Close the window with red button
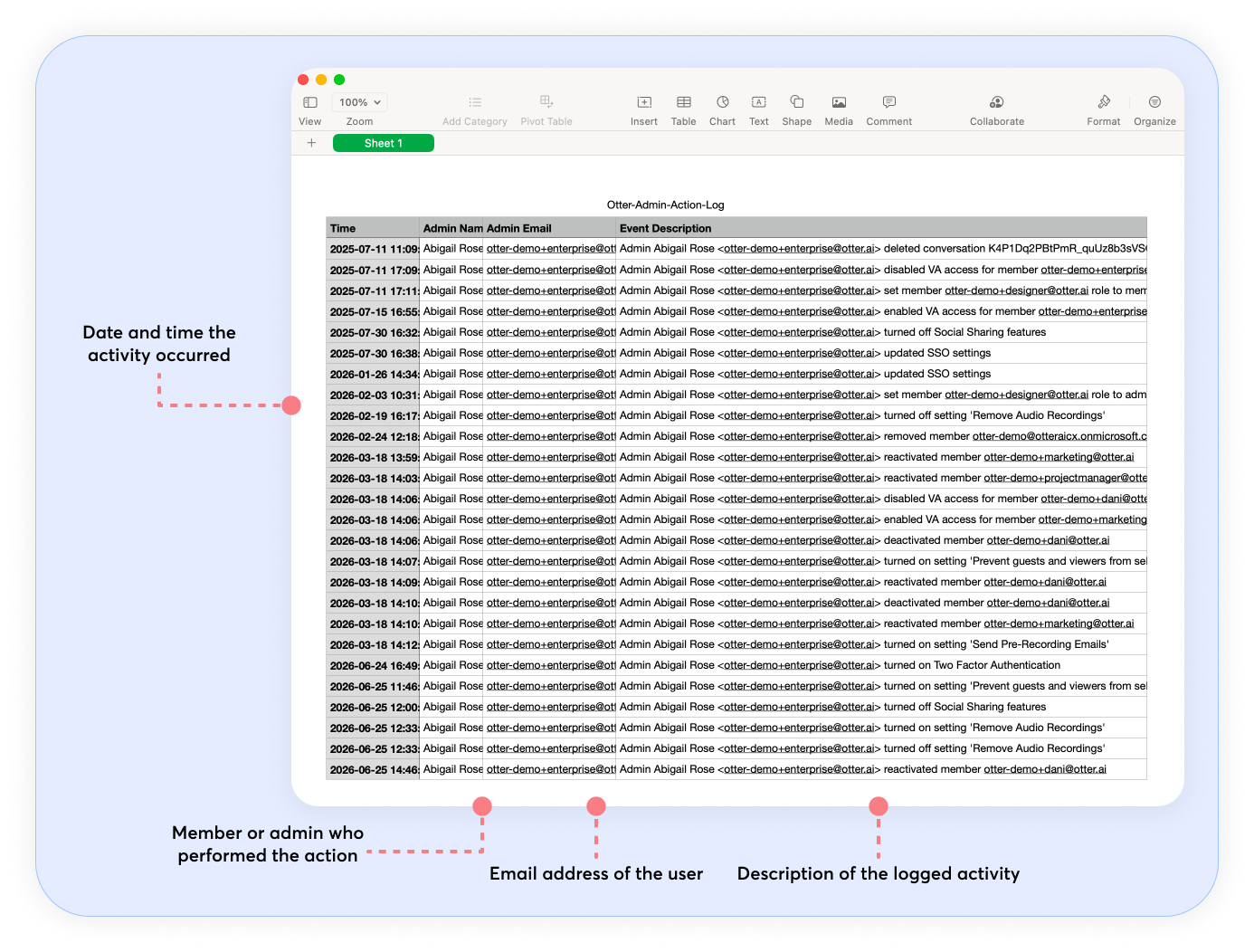Viewport: 1254px width, 952px height. pos(303,80)
